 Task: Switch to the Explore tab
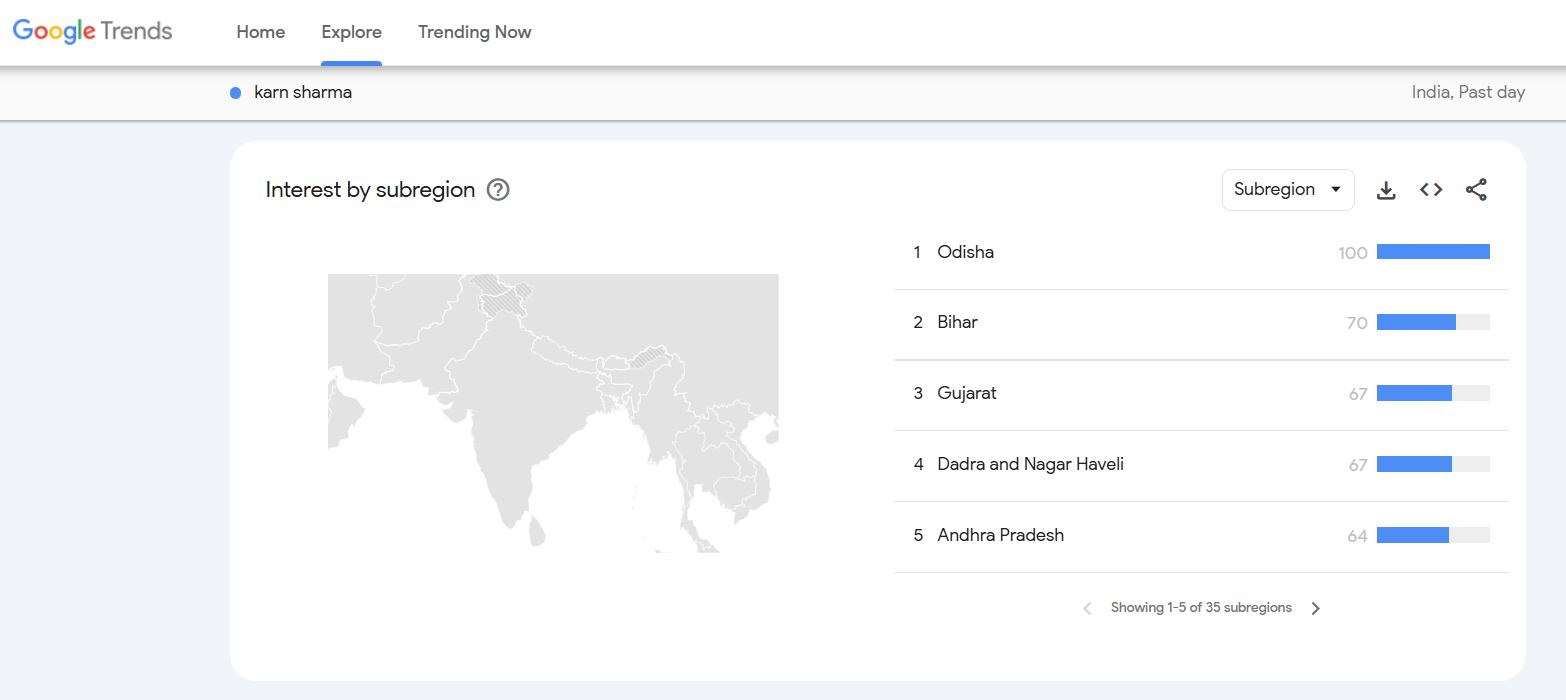click(351, 32)
